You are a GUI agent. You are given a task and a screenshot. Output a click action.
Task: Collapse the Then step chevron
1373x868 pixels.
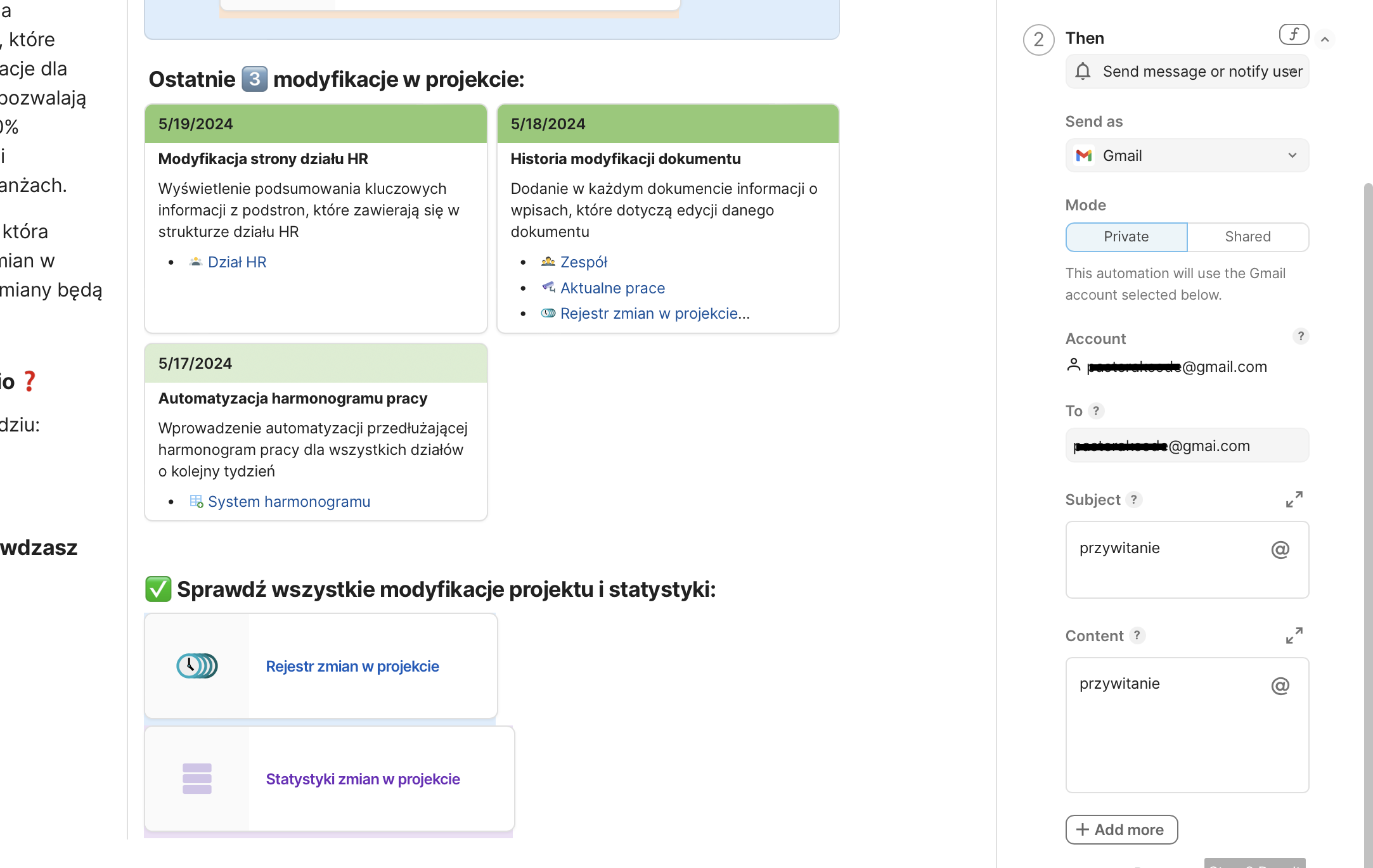tap(1325, 39)
